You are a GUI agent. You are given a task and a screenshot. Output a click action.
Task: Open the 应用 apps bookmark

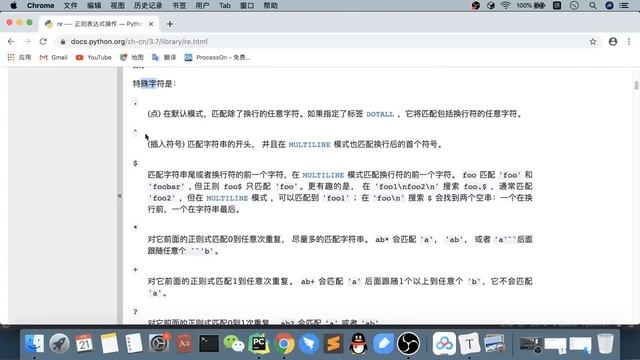[x=19, y=58]
